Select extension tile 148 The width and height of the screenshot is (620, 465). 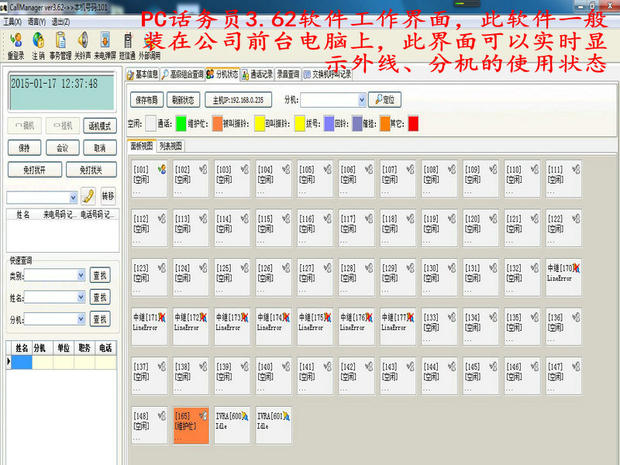(149, 425)
